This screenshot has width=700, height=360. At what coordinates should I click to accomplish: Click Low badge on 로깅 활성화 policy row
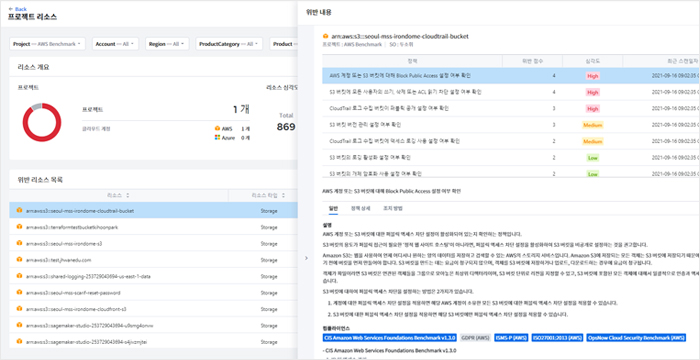593,158
